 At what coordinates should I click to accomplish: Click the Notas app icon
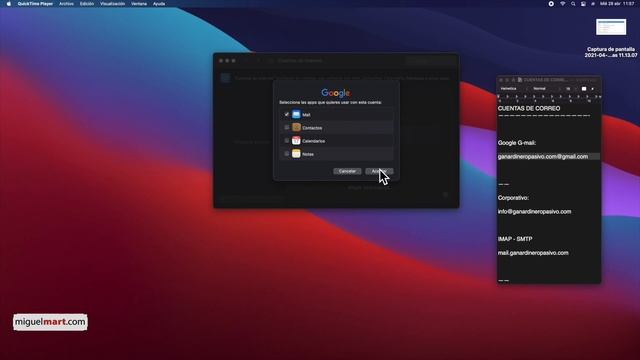pyautogui.click(x=296, y=153)
